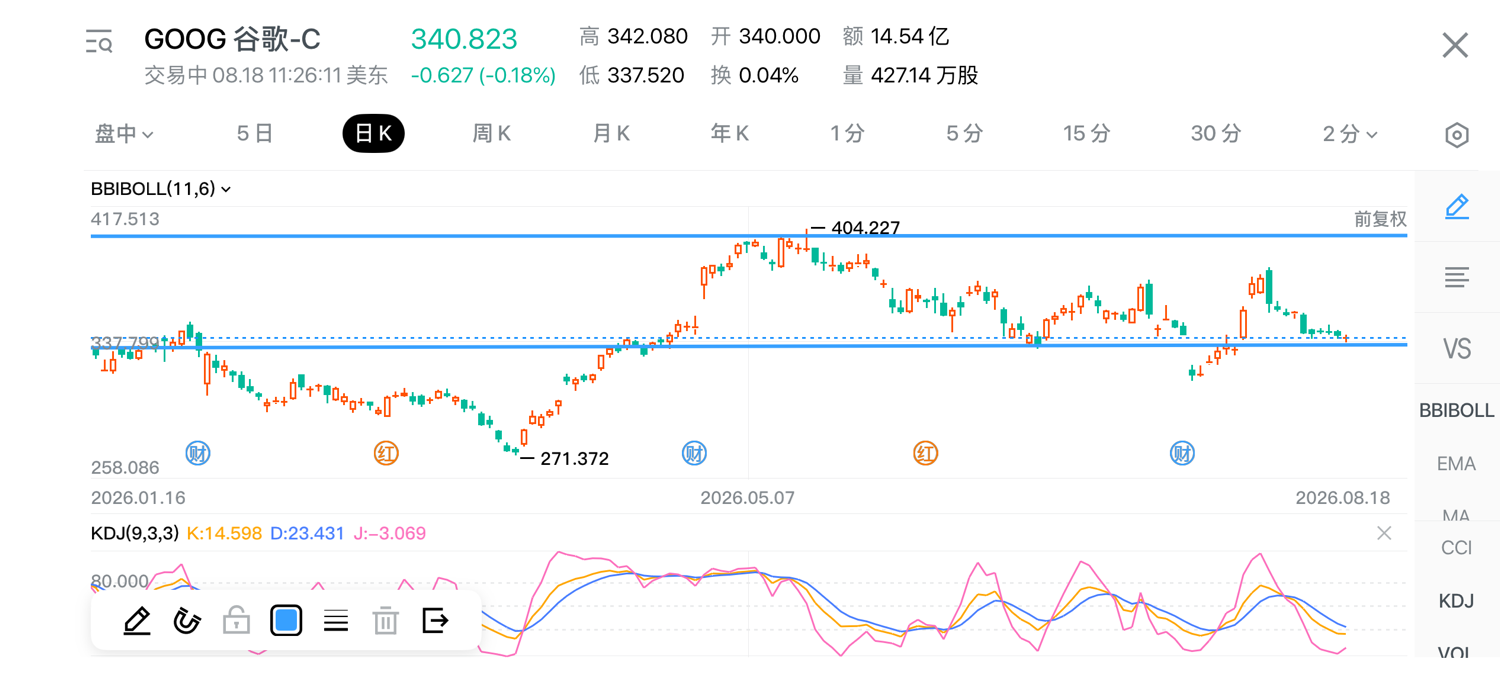The height and width of the screenshot is (693, 1500).
Task: Select the pencil draw tool in floating toolbar
Action: coord(137,621)
